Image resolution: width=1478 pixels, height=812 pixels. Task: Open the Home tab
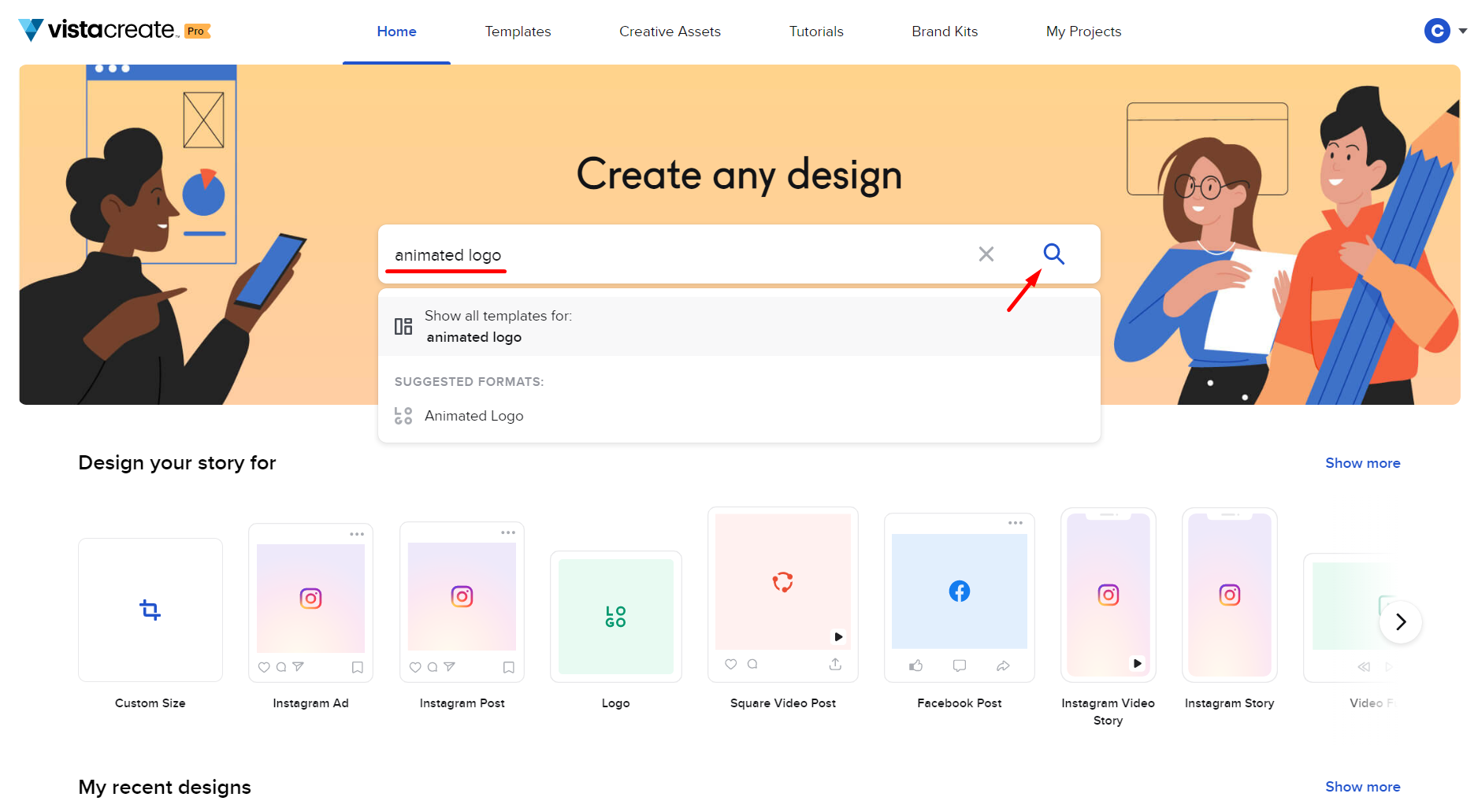(396, 32)
